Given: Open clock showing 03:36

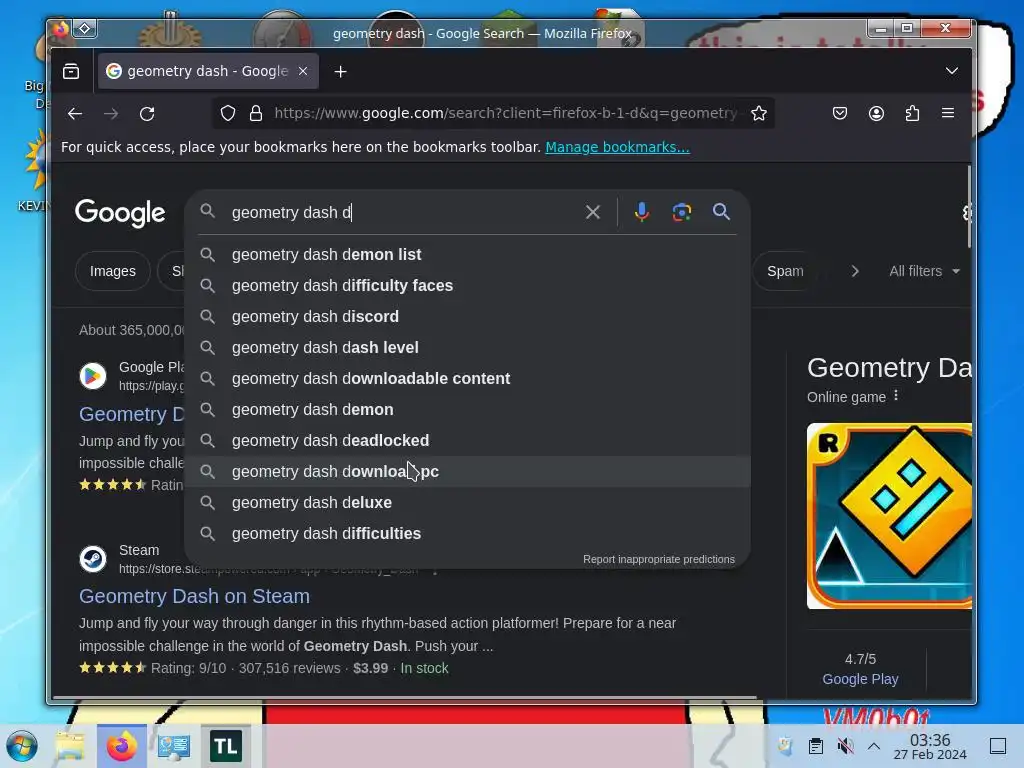Looking at the screenshot, I should click(x=930, y=746).
